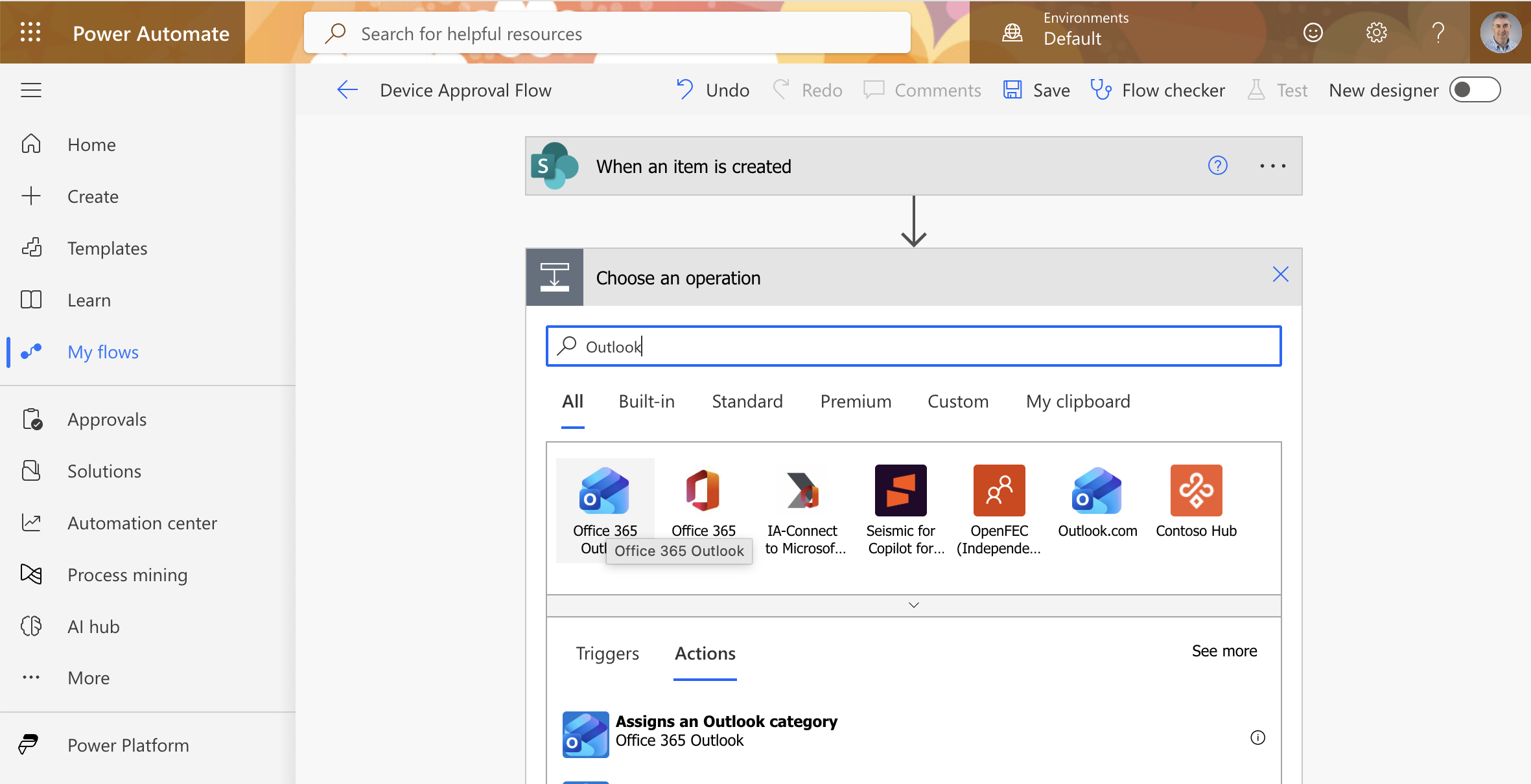The width and height of the screenshot is (1531, 784).
Task: Open Comments in the toolbar
Action: [x=922, y=90]
